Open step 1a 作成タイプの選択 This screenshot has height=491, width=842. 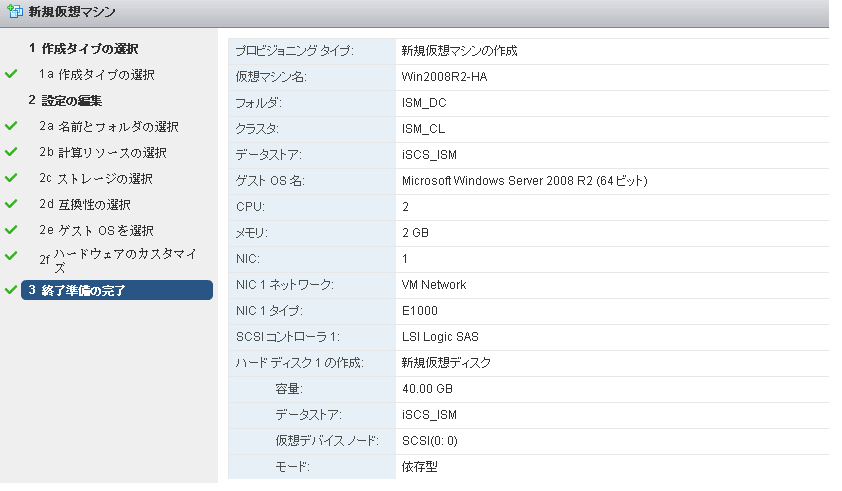tap(97, 74)
